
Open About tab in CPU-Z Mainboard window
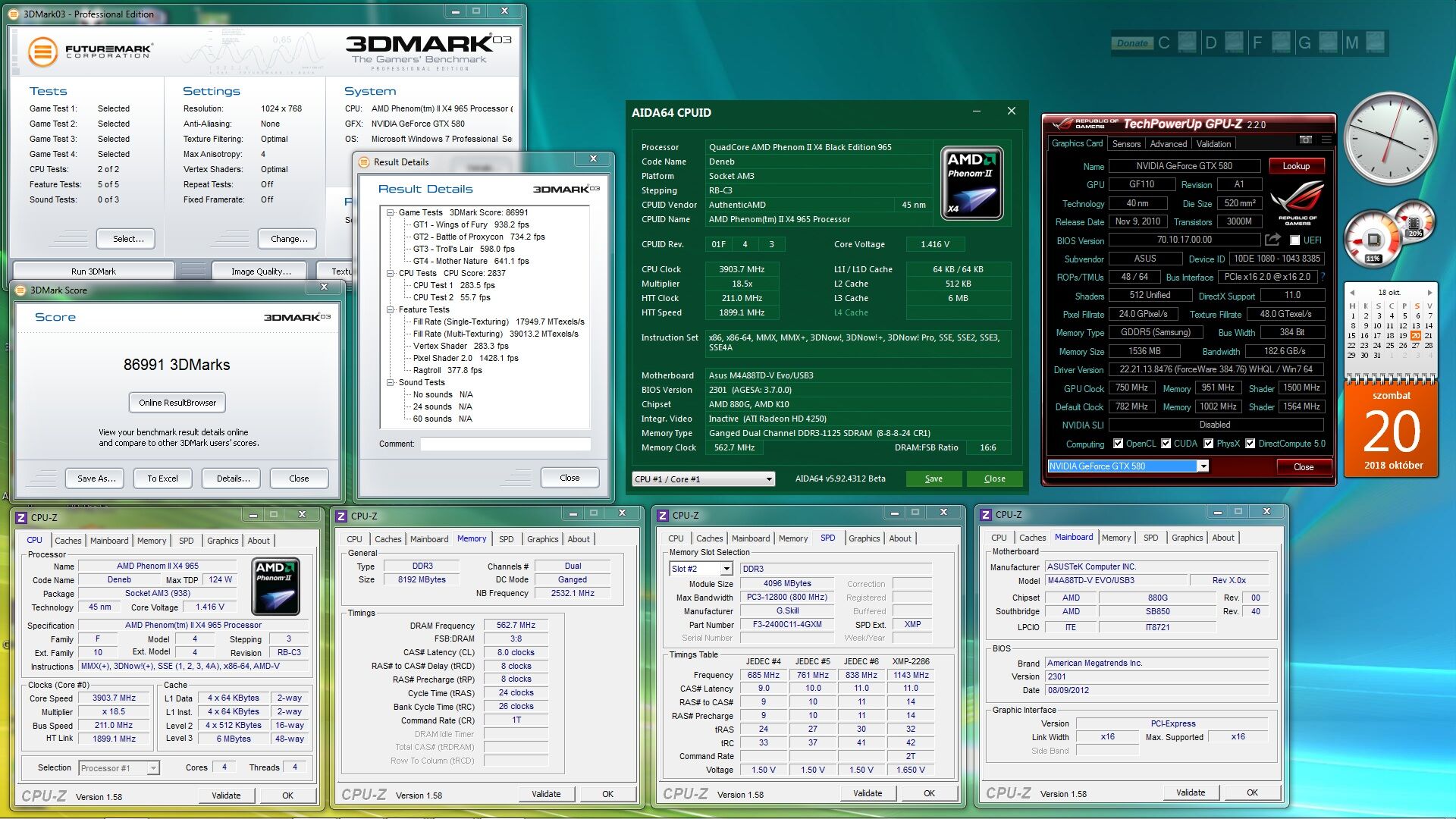tap(1222, 538)
